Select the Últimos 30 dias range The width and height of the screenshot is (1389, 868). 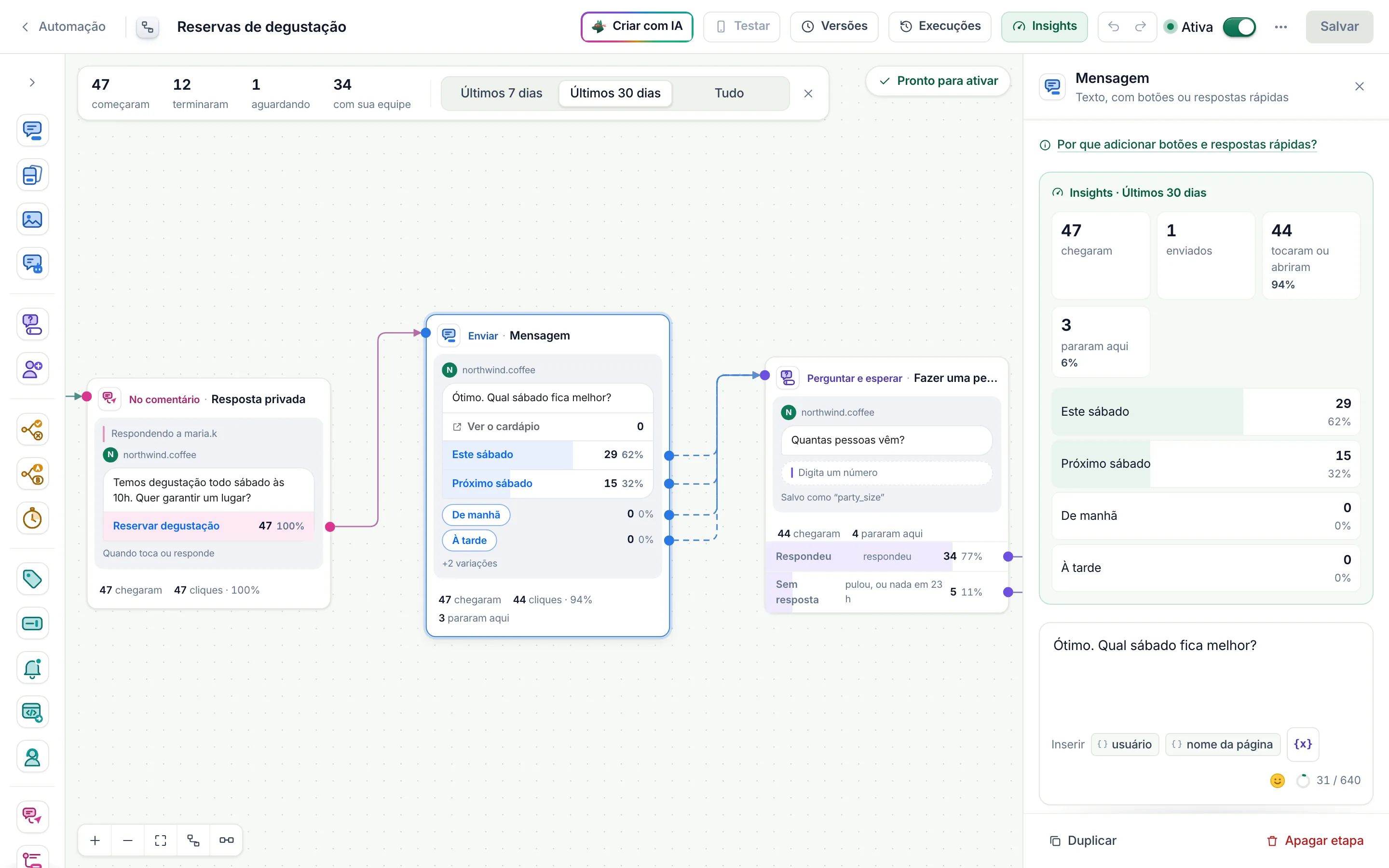pos(615,93)
